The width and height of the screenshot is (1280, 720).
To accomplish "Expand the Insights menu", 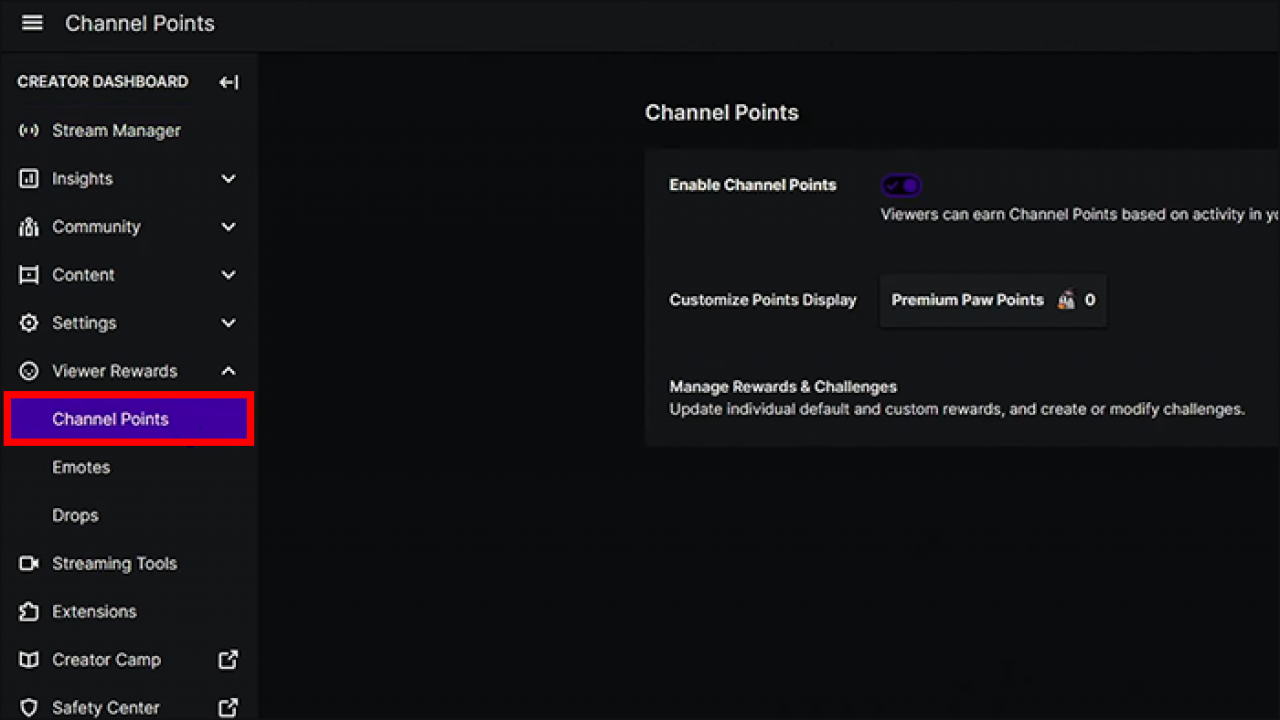I will (x=228, y=178).
